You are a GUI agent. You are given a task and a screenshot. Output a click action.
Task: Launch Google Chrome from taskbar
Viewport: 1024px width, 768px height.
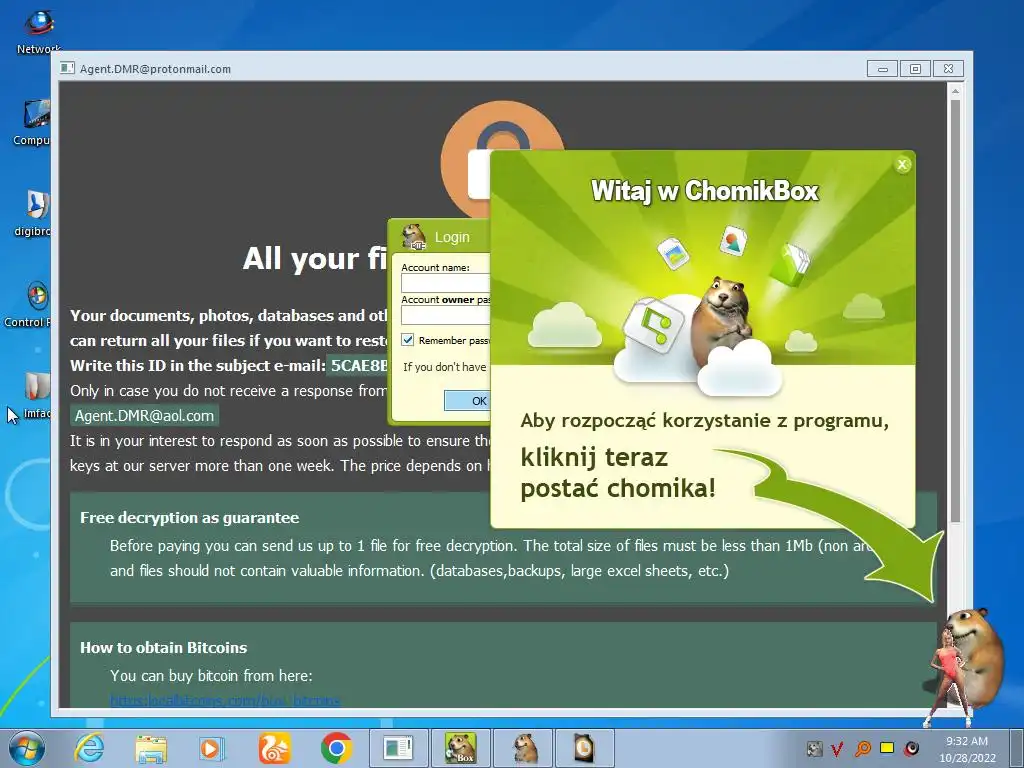click(x=336, y=748)
